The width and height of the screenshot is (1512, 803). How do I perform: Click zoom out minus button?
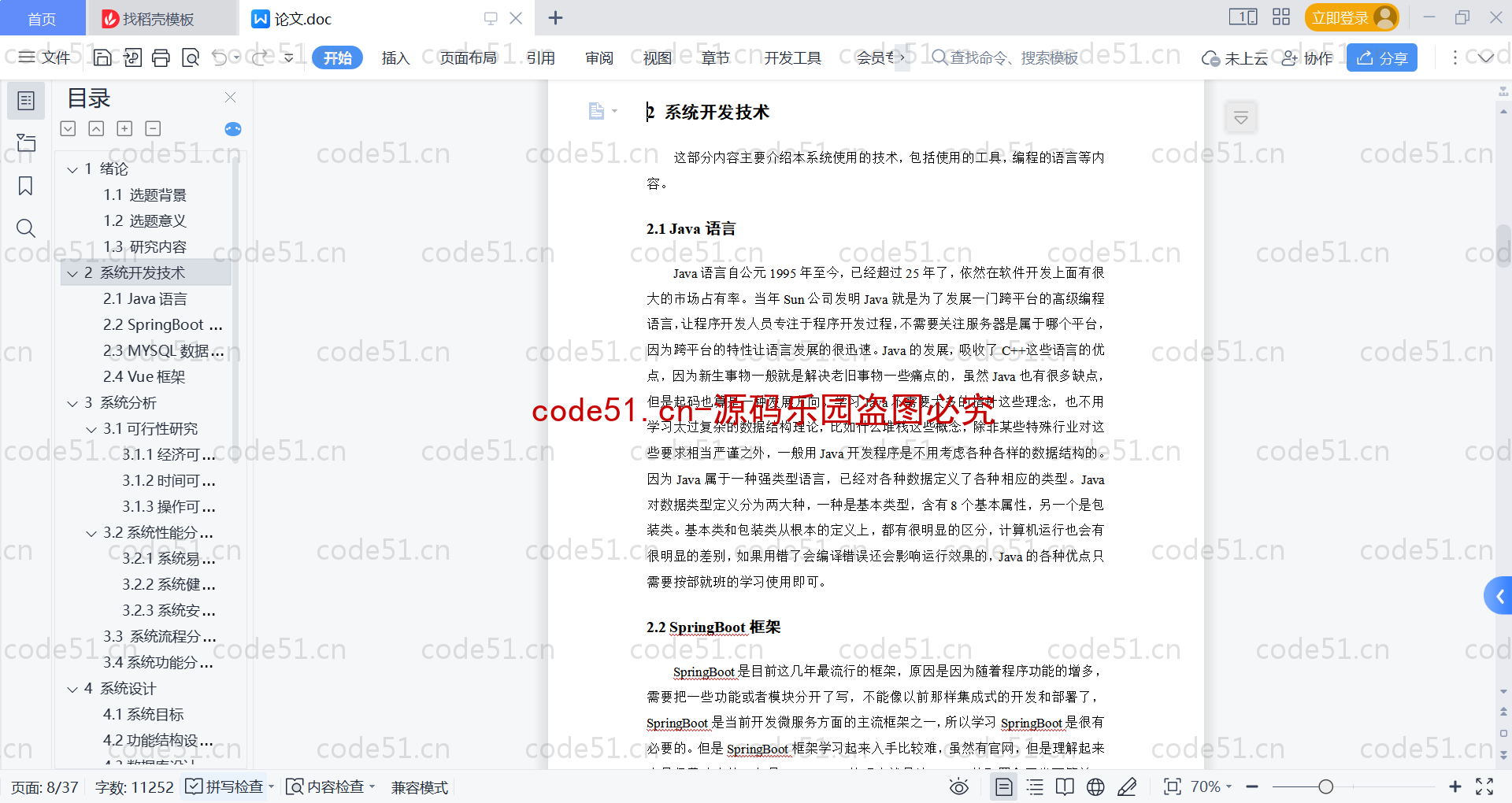point(1252,786)
